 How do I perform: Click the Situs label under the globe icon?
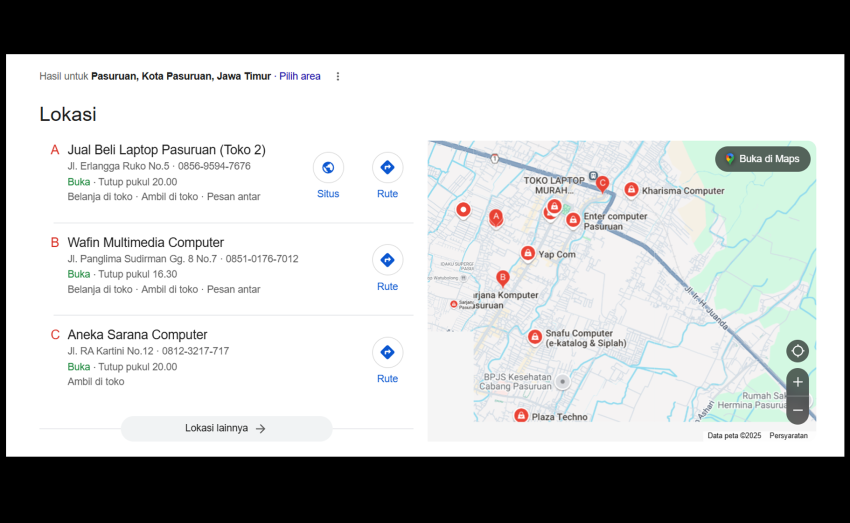point(328,194)
